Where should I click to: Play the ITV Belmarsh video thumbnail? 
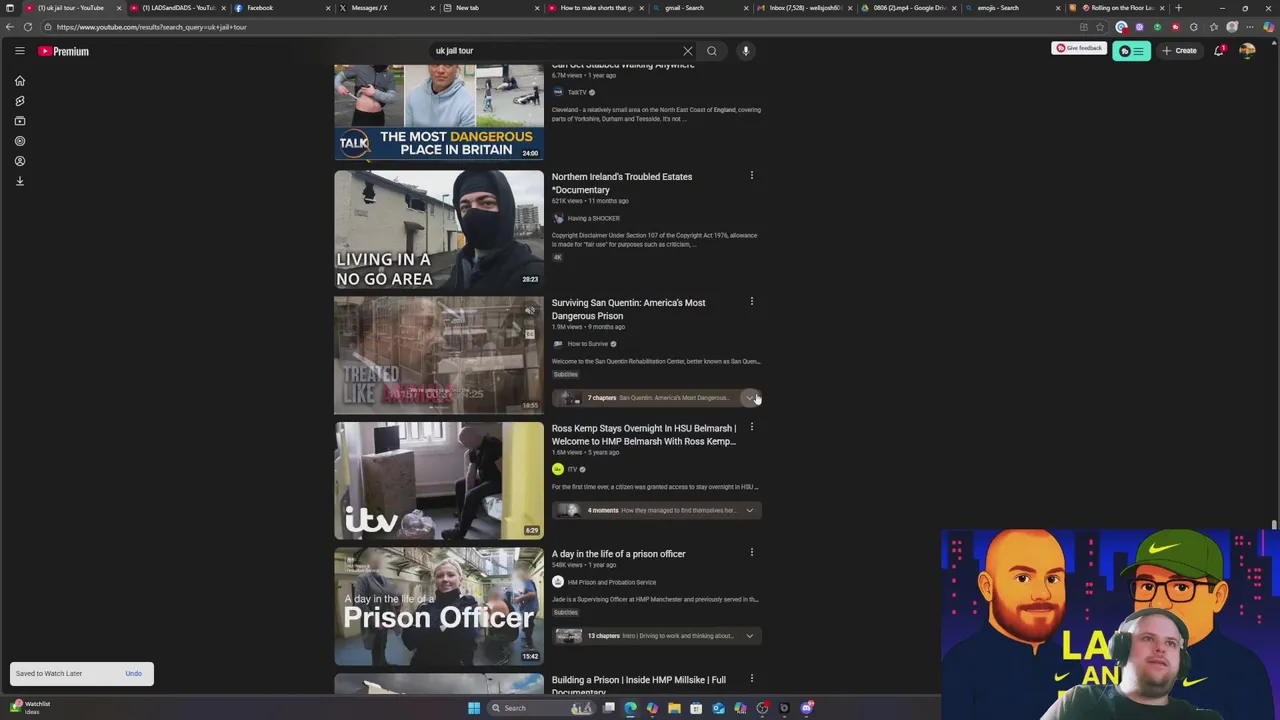pyautogui.click(x=439, y=481)
